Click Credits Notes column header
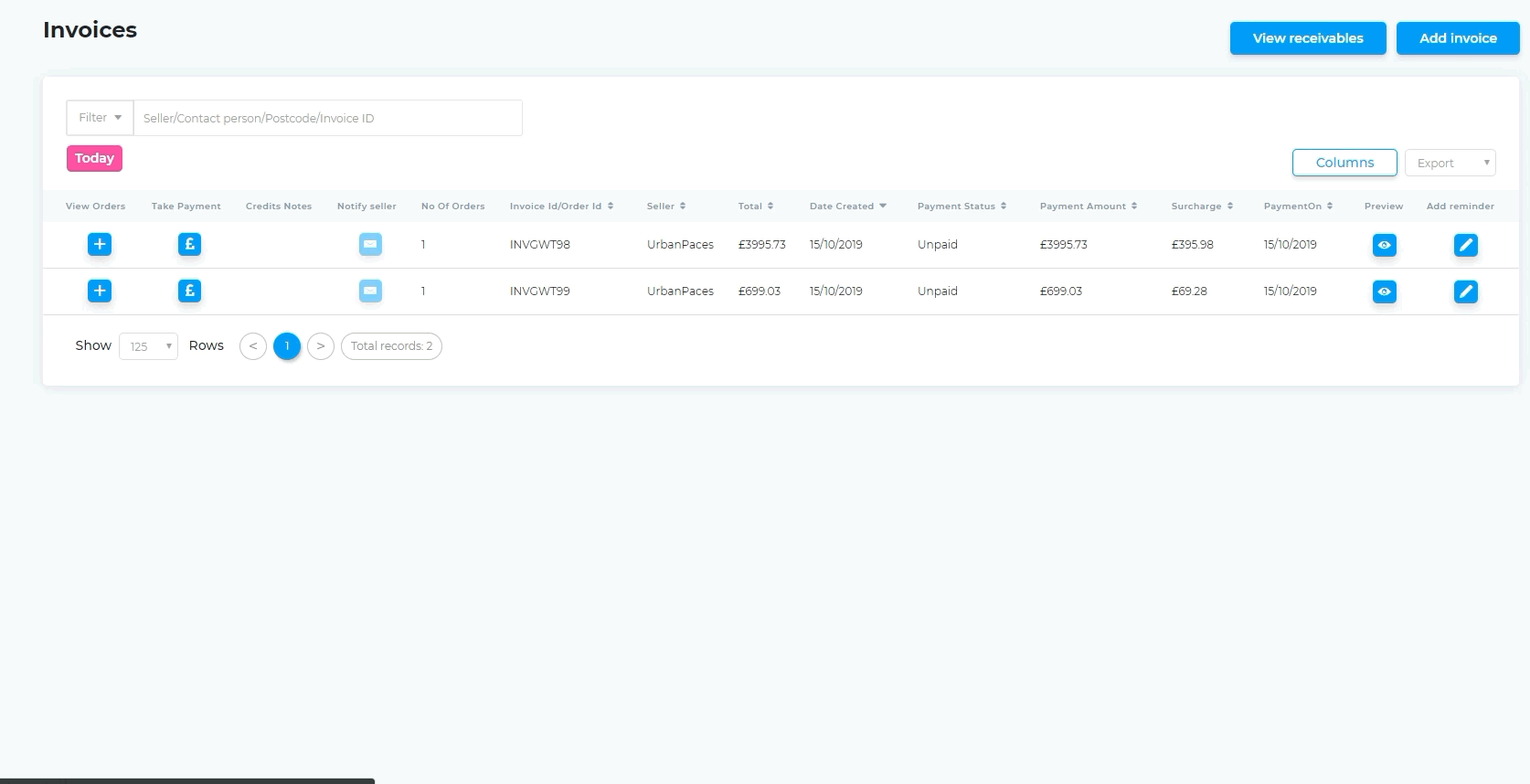The height and width of the screenshot is (784, 1530). 279,207
